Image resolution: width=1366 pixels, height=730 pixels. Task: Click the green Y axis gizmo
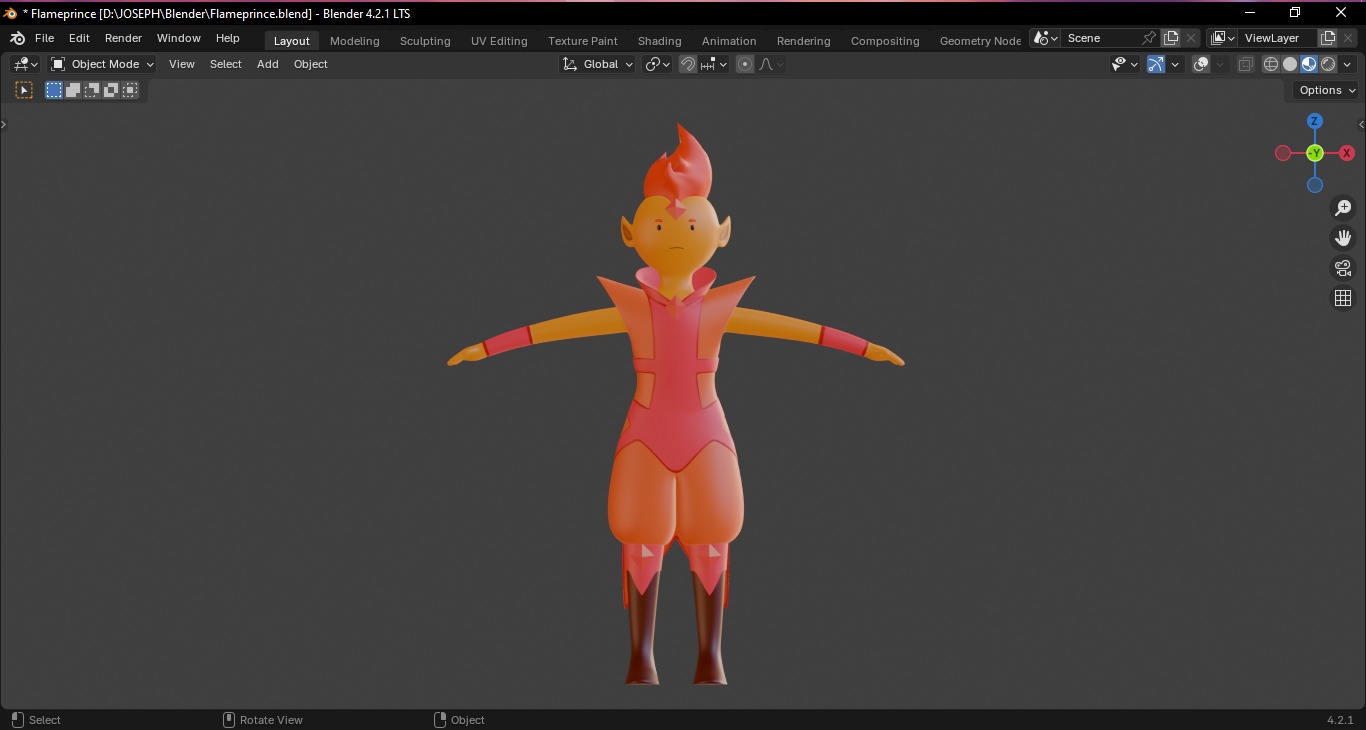point(1315,153)
